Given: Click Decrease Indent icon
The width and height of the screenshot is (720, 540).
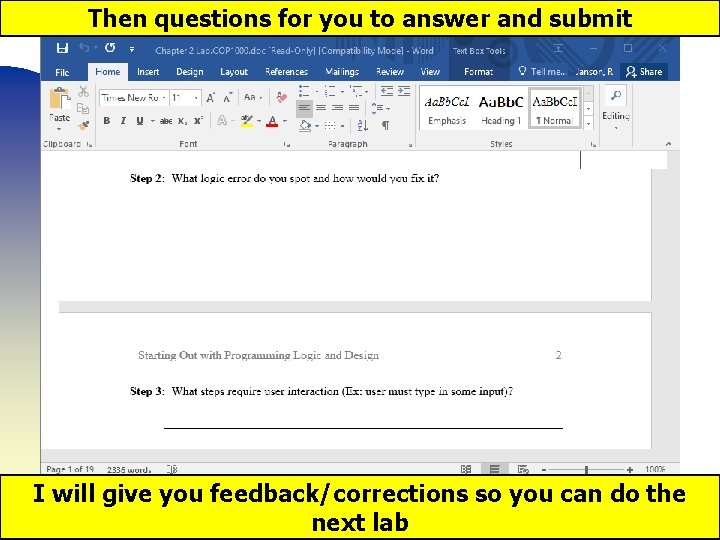Looking at the screenshot, I should (x=387, y=91).
